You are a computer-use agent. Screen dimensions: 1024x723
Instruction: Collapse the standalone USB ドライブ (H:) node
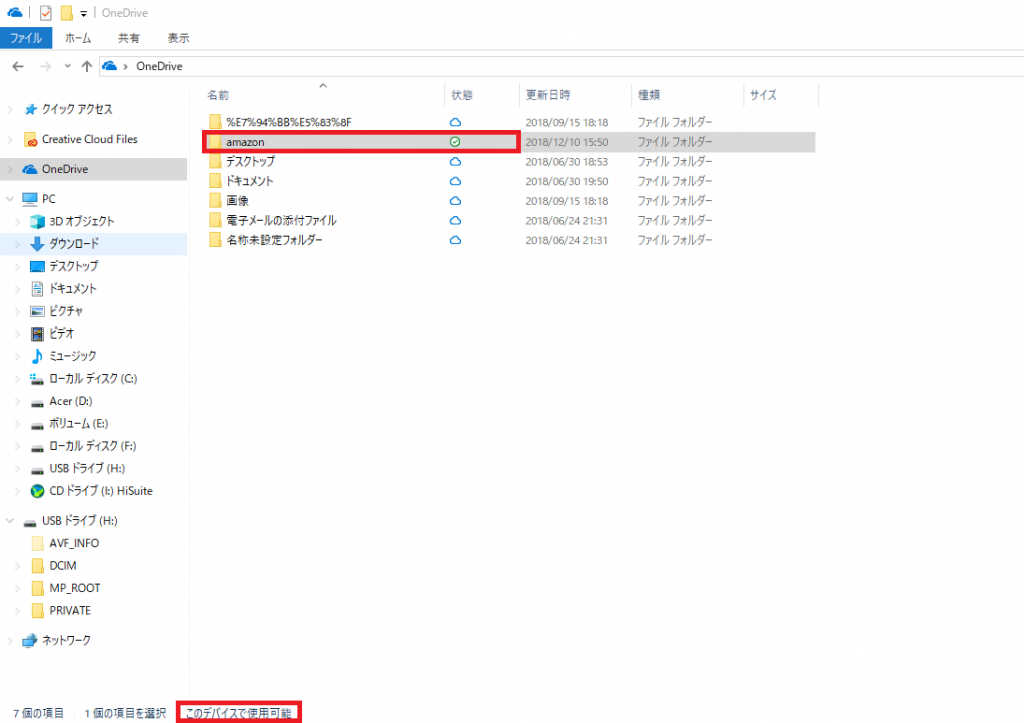point(10,521)
